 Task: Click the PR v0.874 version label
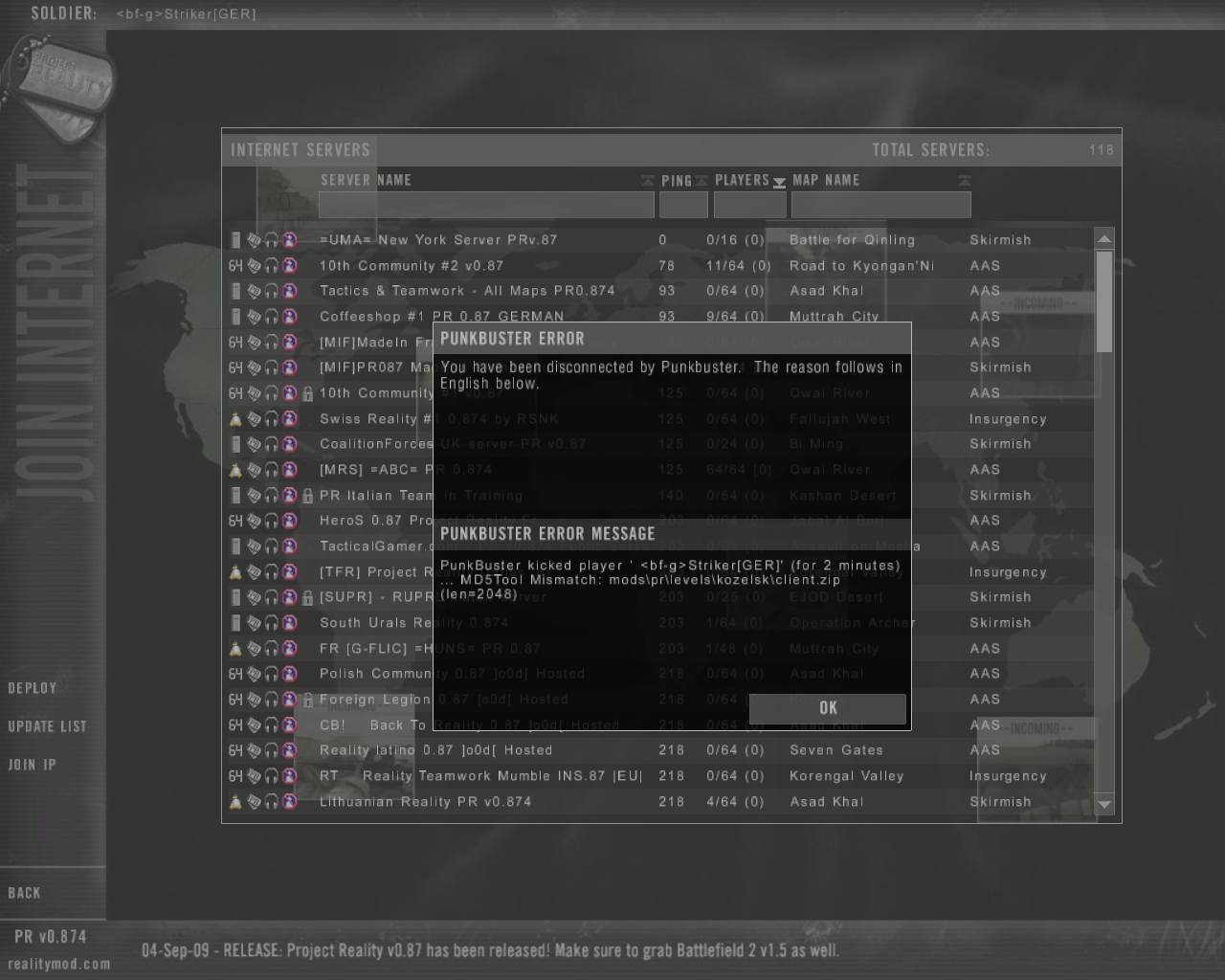[50, 937]
